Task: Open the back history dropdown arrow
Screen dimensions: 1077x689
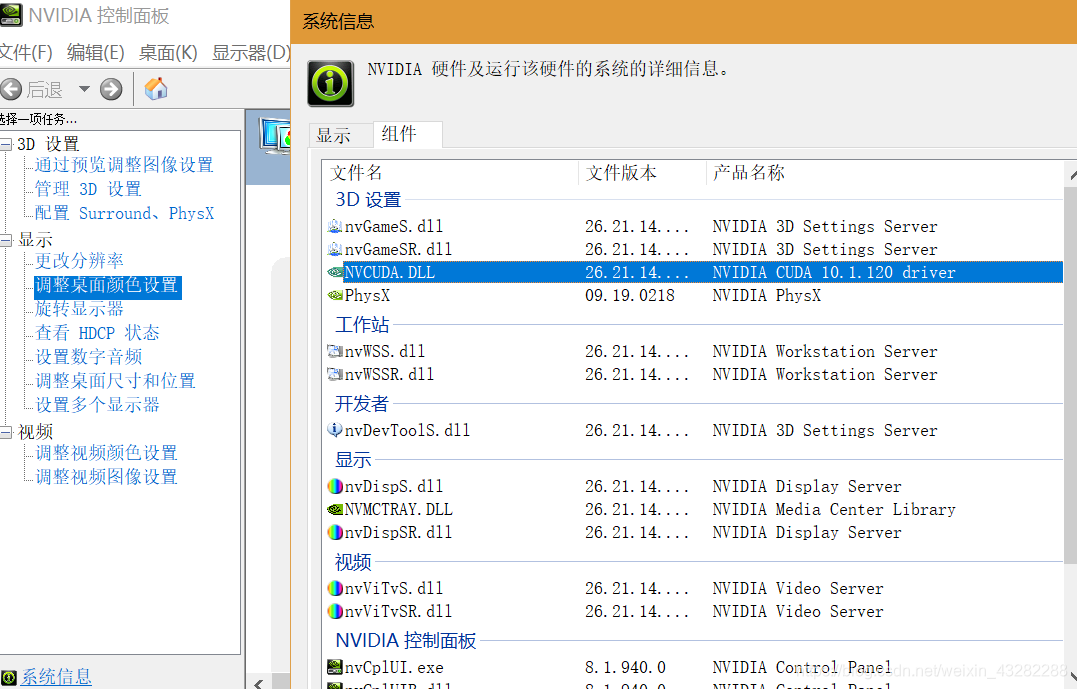Action: click(84, 89)
